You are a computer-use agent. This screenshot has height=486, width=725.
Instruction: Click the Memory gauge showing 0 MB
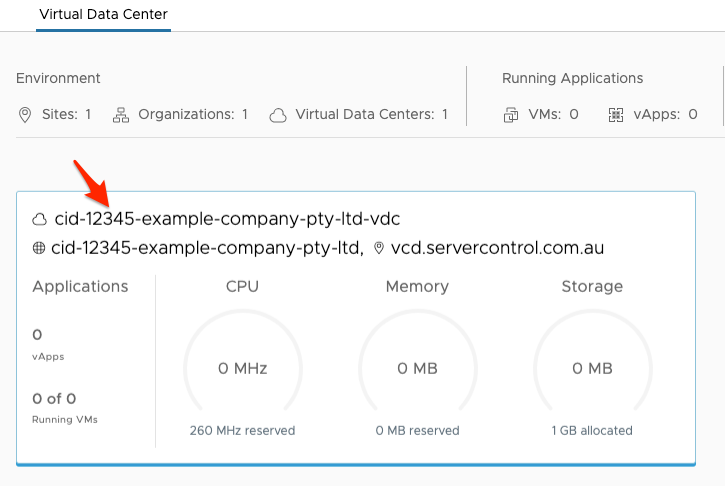(417, 368)
